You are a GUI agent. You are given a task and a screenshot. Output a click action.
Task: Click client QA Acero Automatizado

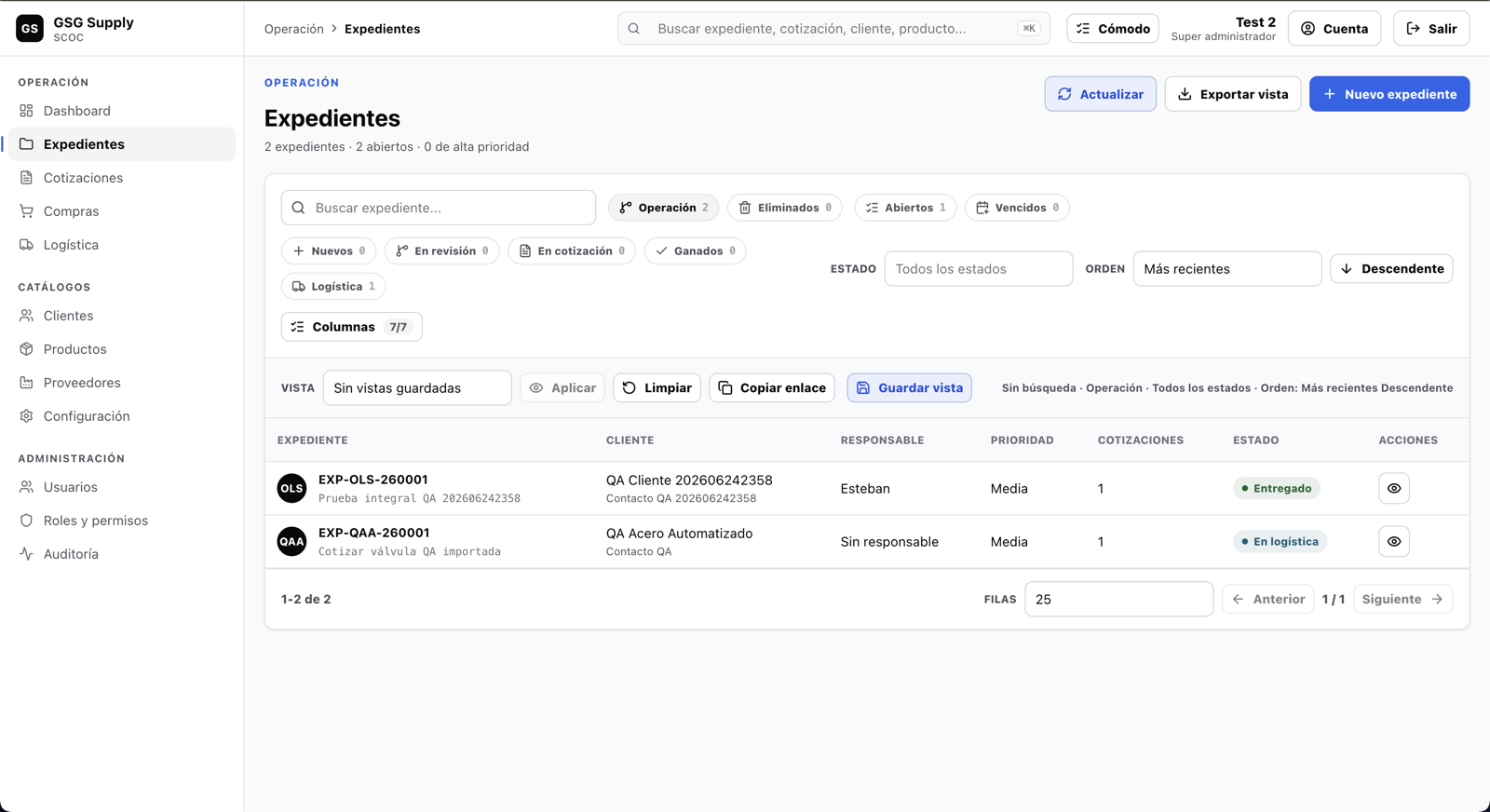click(680, 534)
